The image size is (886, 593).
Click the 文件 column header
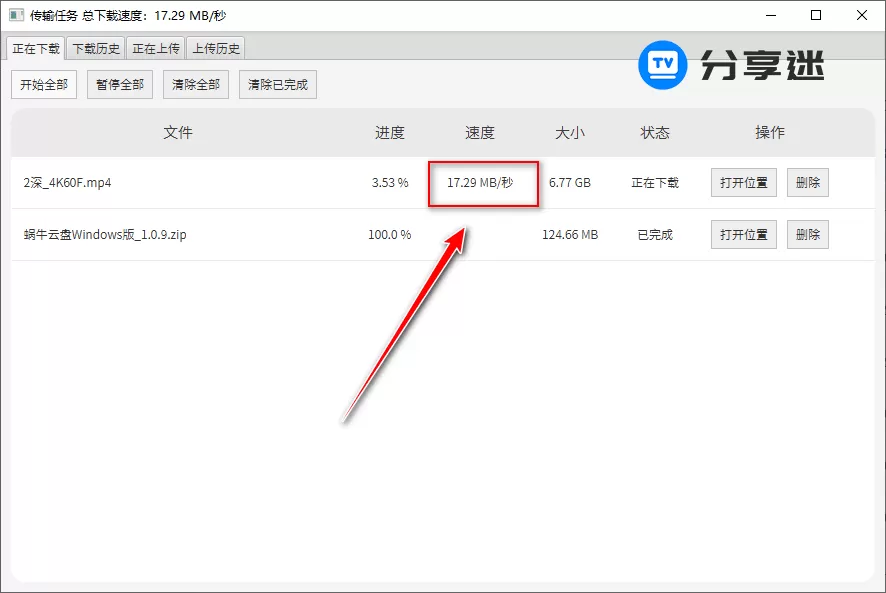[179, 132]
